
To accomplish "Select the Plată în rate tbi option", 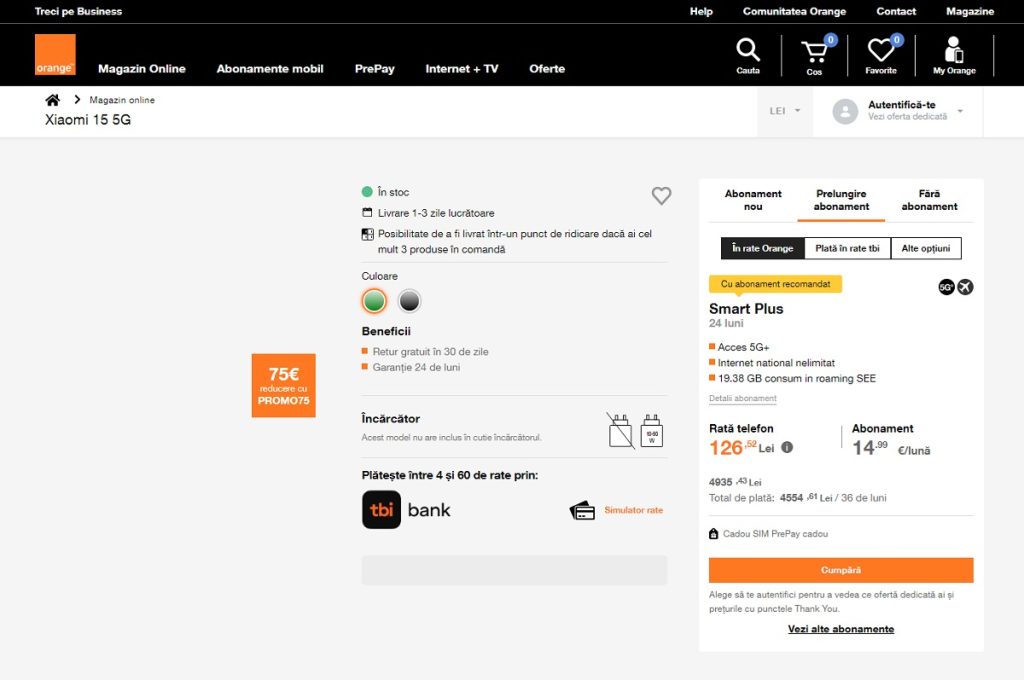I will click(x=847, y=248).
